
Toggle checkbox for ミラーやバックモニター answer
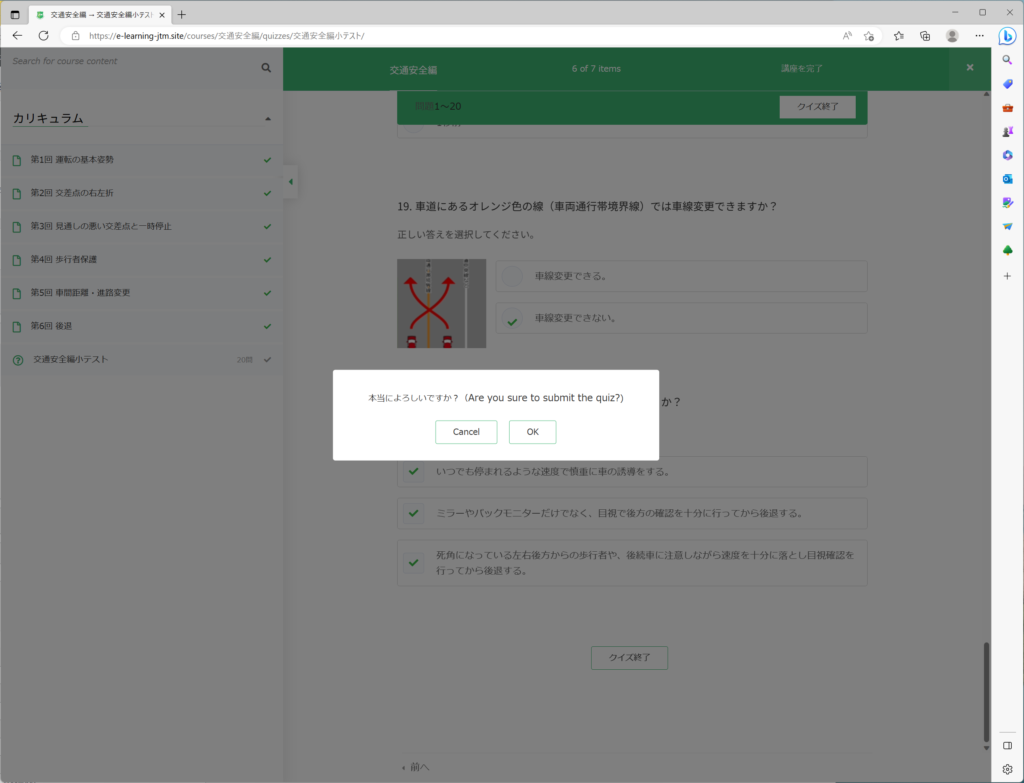tap(413, 513)
